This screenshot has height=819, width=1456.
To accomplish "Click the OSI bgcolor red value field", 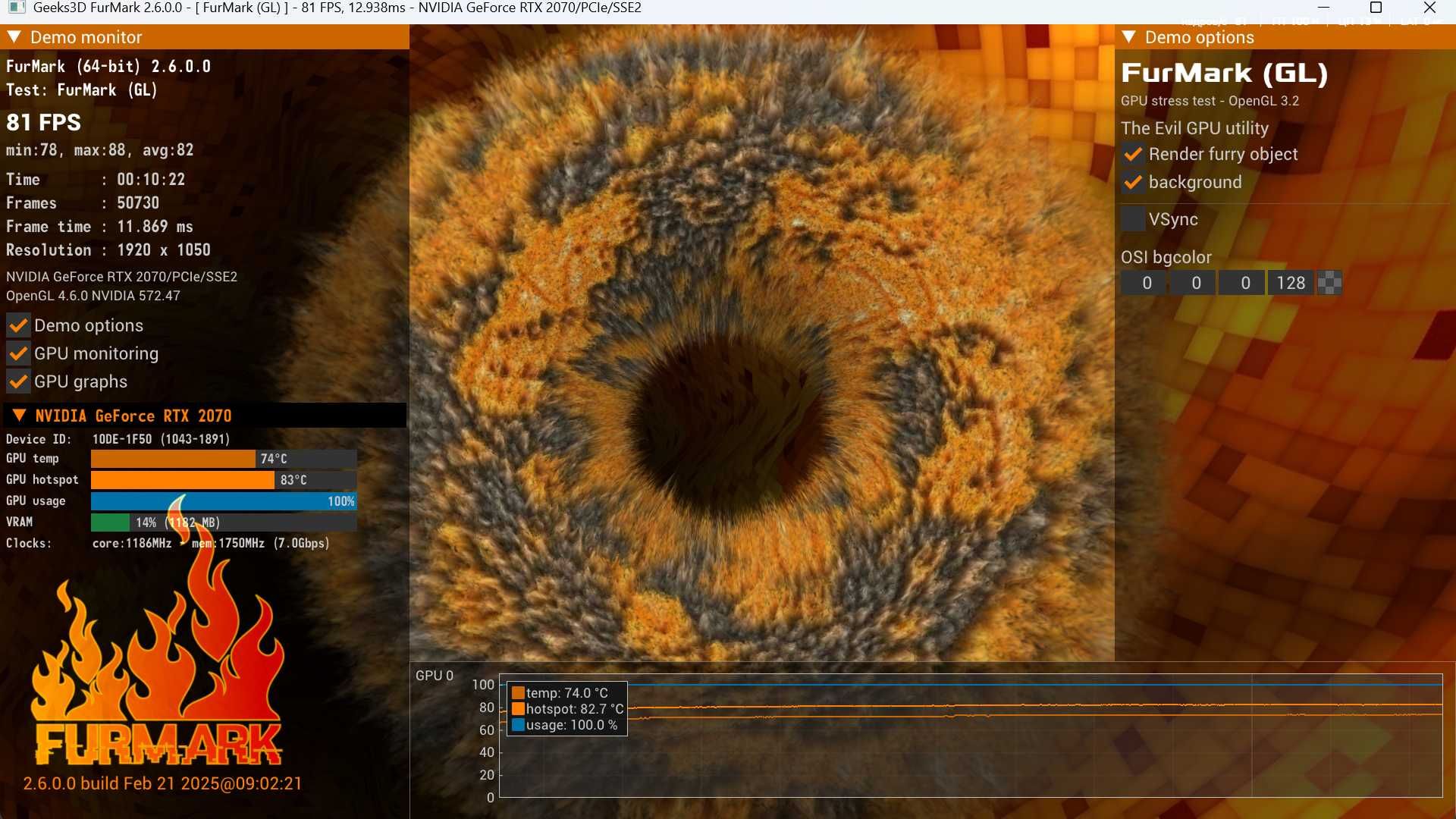I will click(1144, 283).
